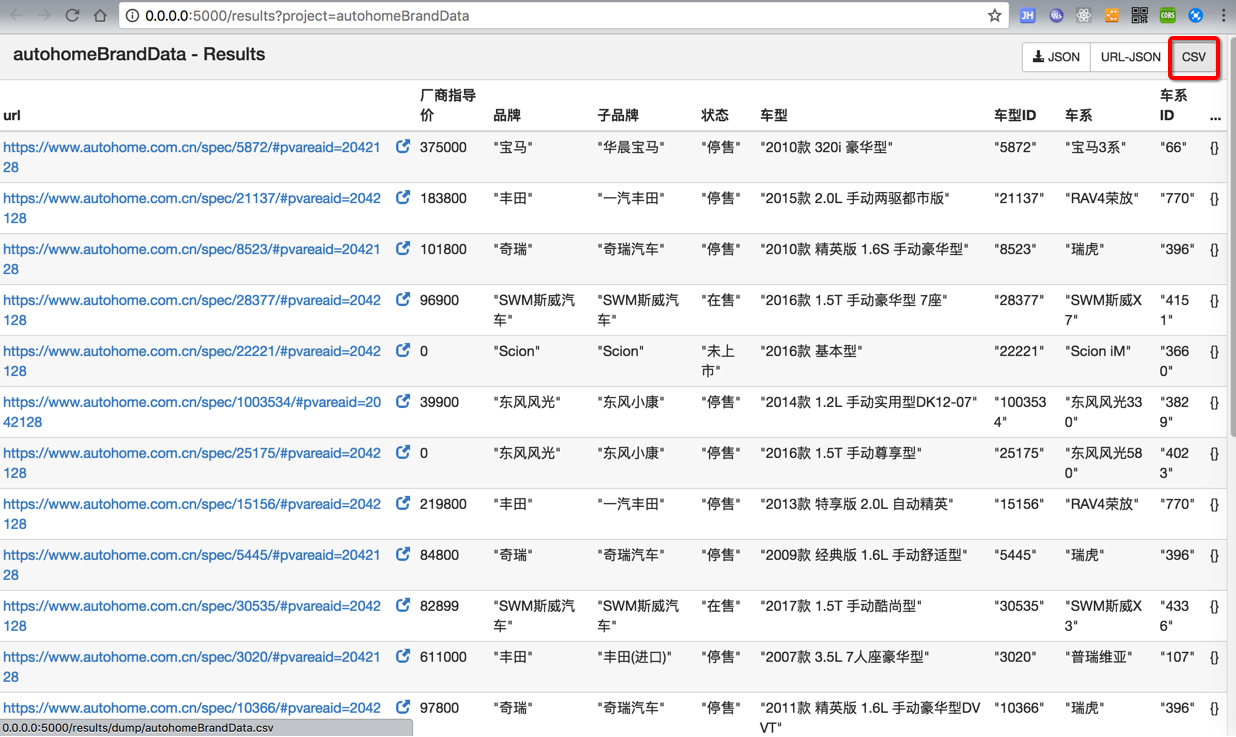
Task: Click the 子品牌 column header
Action: 618,115
